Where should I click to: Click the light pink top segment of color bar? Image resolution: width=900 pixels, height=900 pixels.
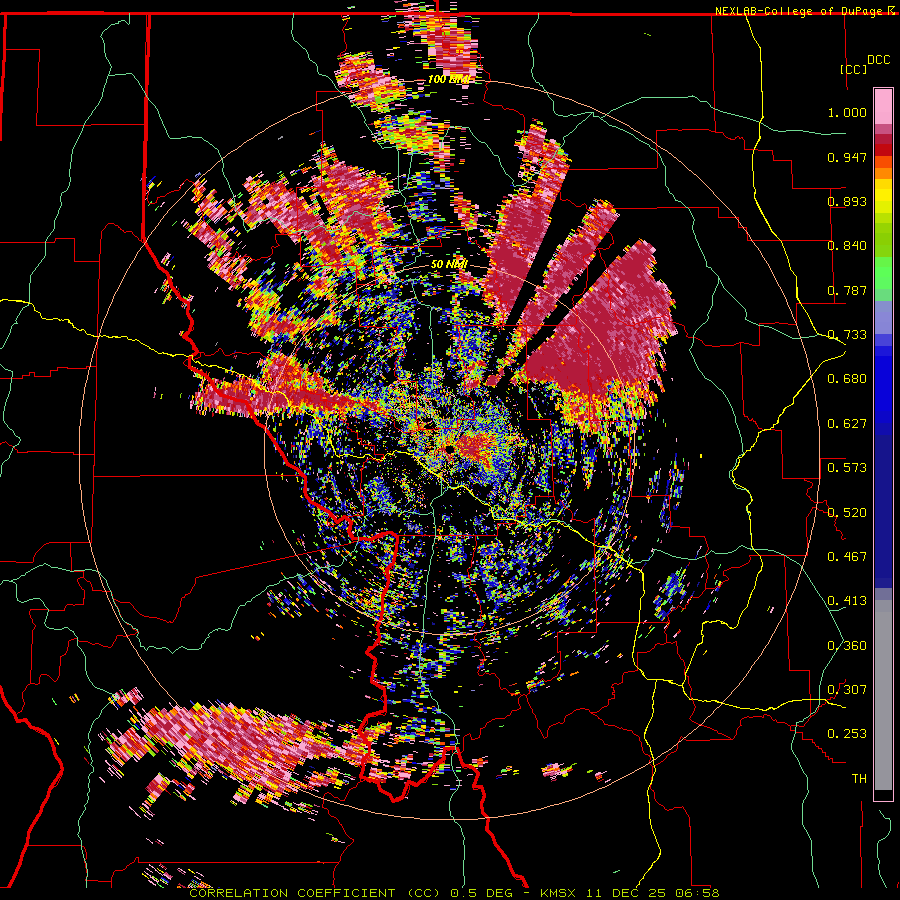(x=883, y=106)
